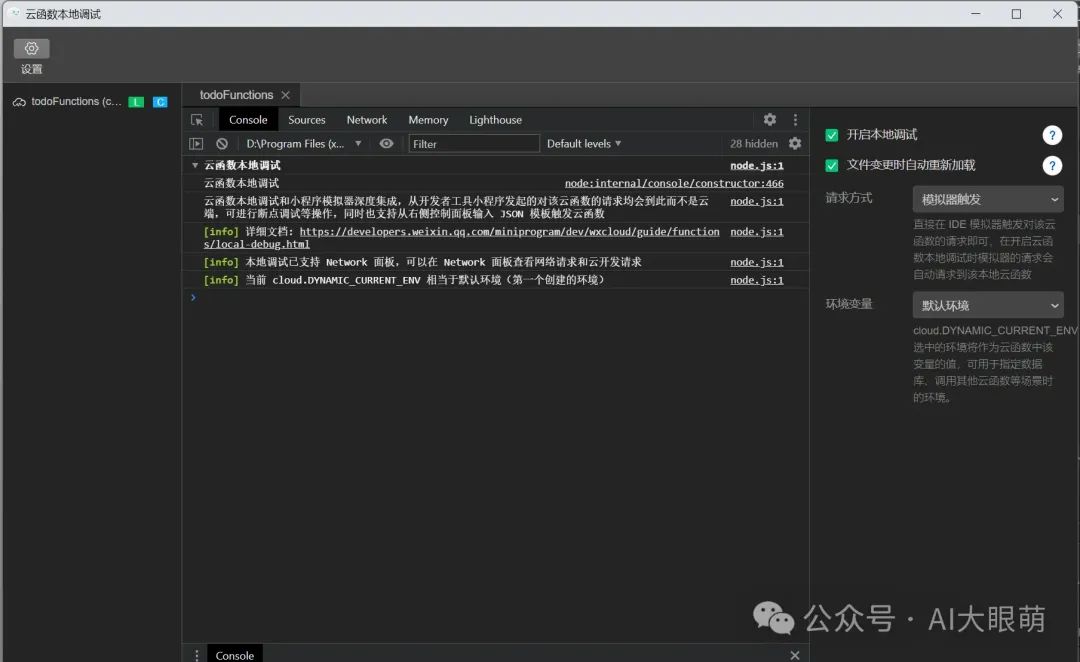
Task: Switch to the Sources tab
Action: (x=307, y=120)
